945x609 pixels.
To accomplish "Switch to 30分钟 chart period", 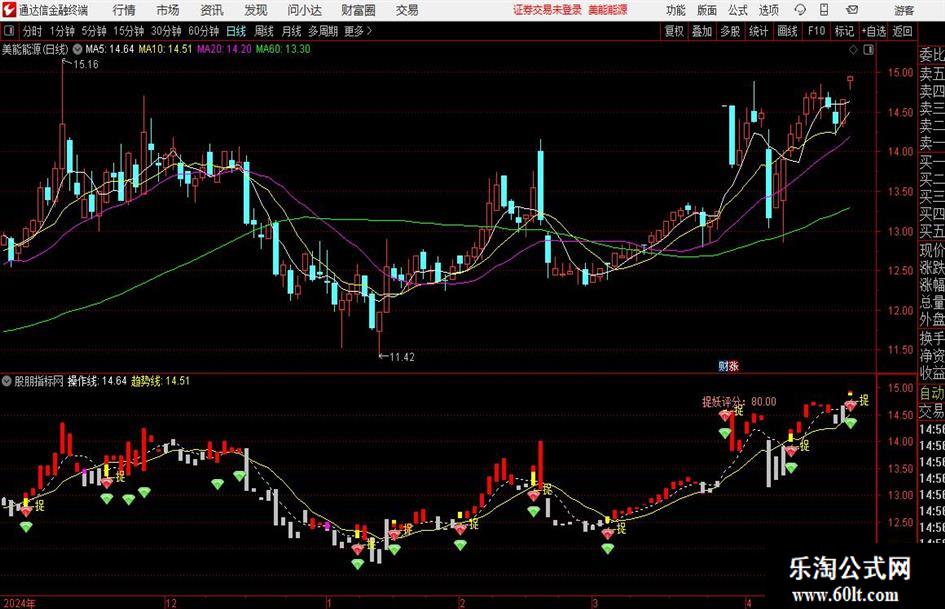I will pos(166,31).
